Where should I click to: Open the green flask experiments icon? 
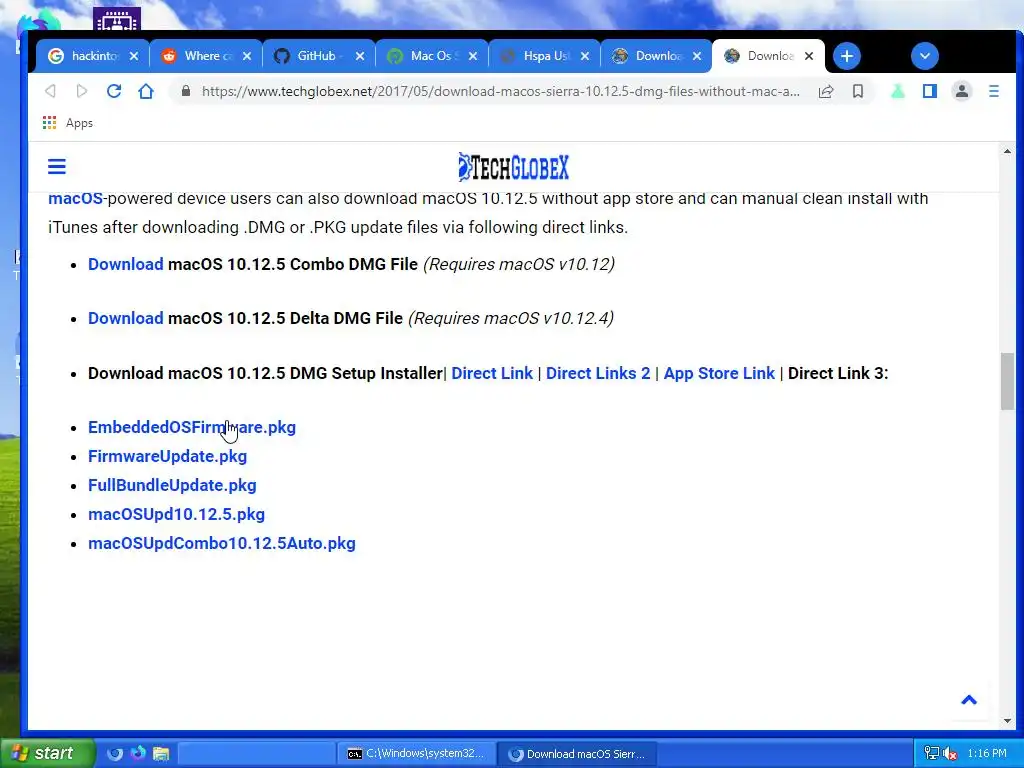[x=898, y=91]
